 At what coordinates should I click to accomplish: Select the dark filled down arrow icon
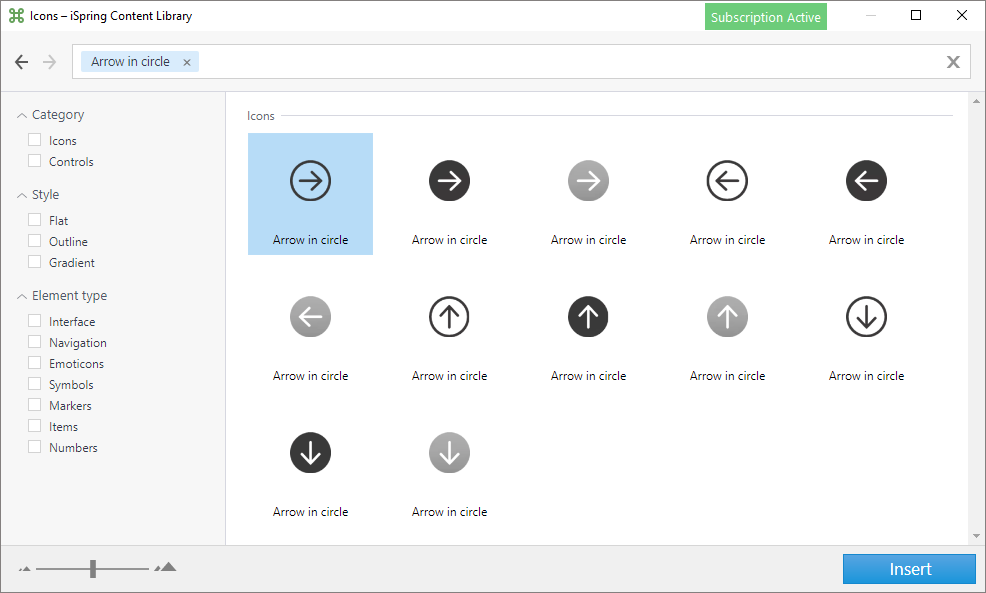pos(310,453)
